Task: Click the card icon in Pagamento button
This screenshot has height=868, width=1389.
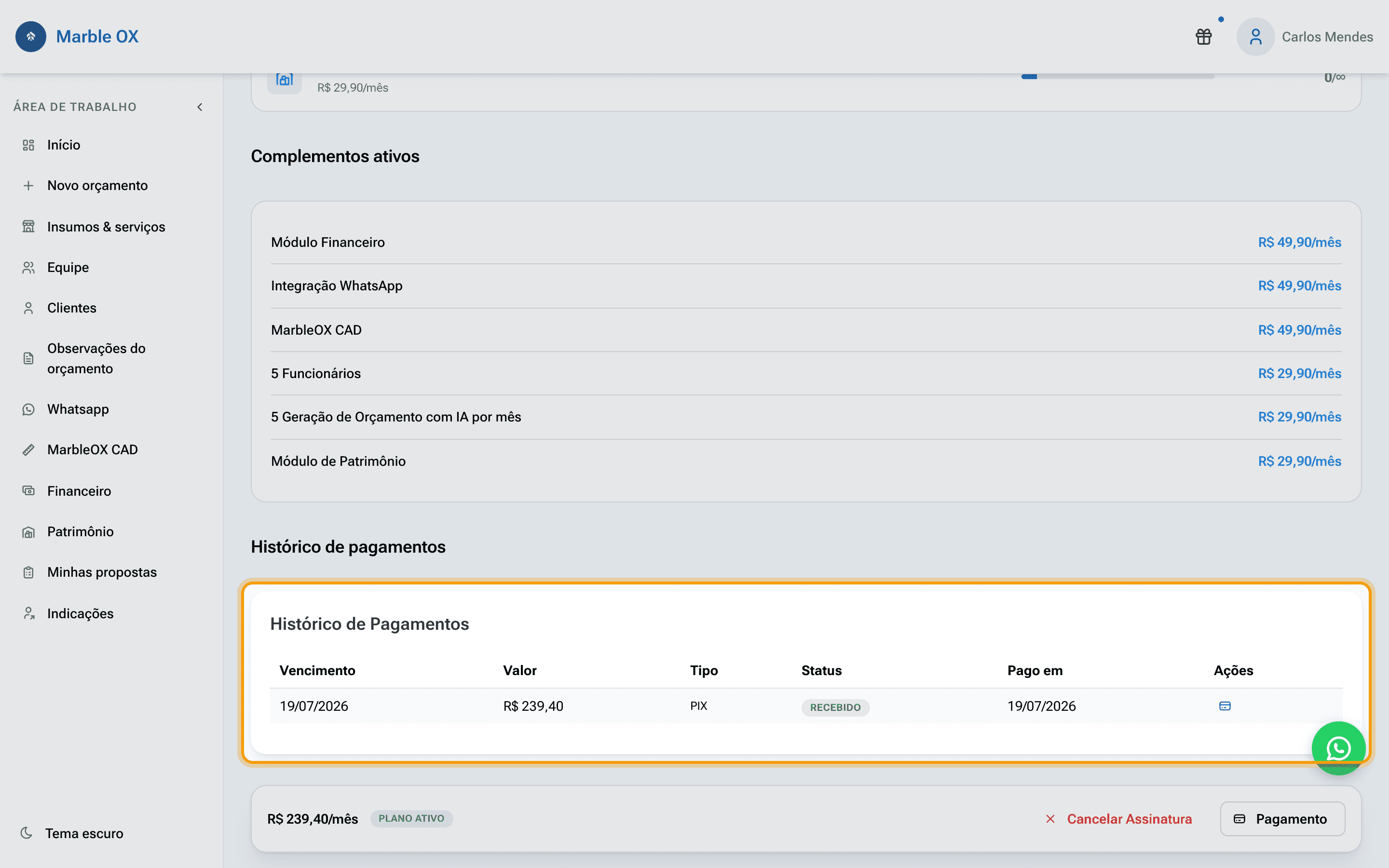Action: pyautogui.click(x=1240, y=819)
